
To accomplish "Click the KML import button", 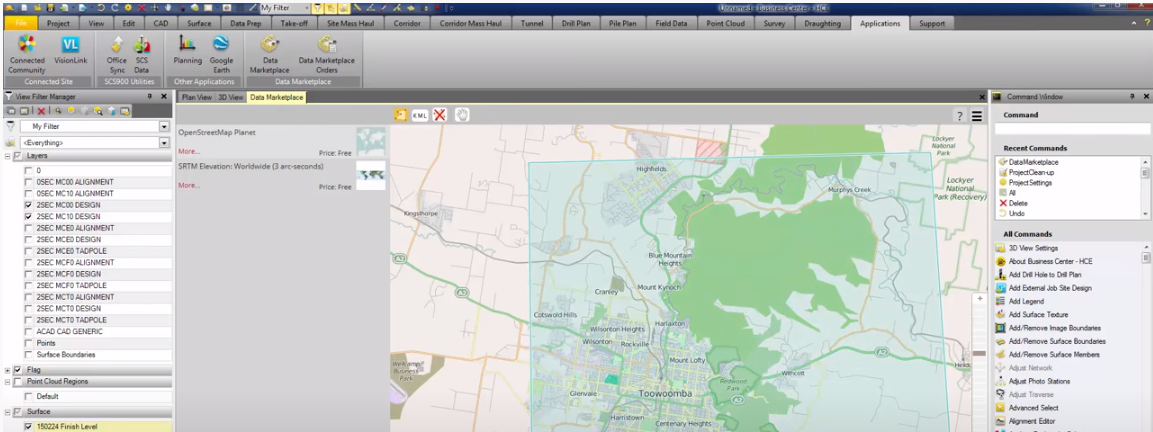I will coord(420,115).
